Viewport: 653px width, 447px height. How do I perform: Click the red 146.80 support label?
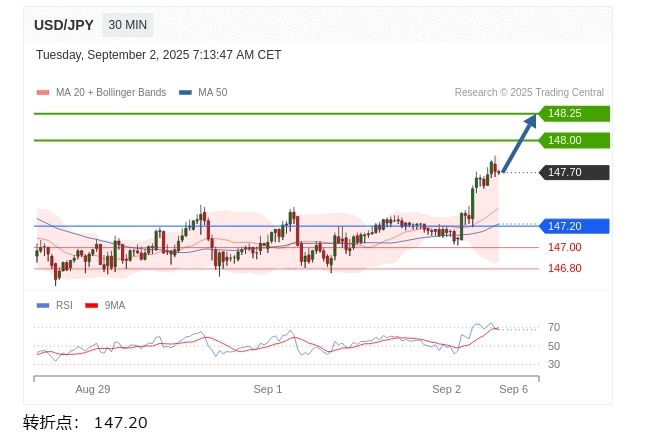(565, 268)
